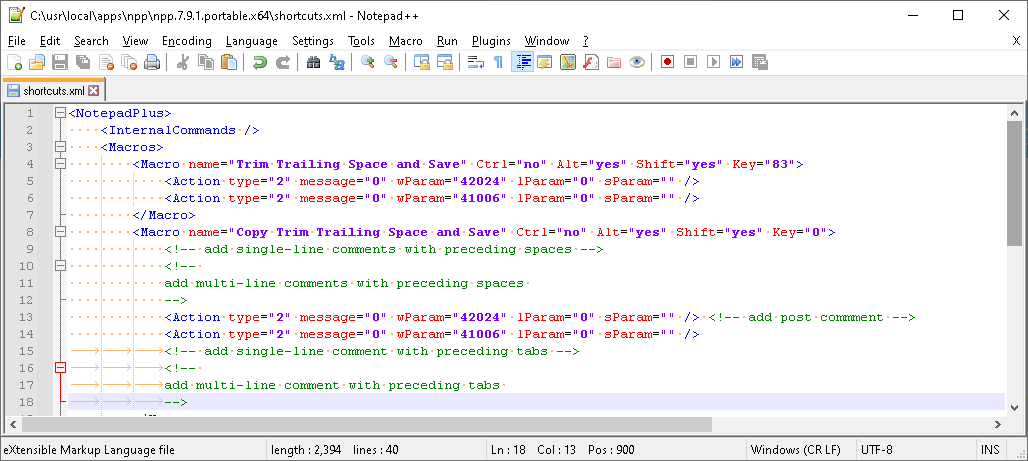Click the Open file folder icon
The image size is (1028, 461).
(x=37, y=62)
